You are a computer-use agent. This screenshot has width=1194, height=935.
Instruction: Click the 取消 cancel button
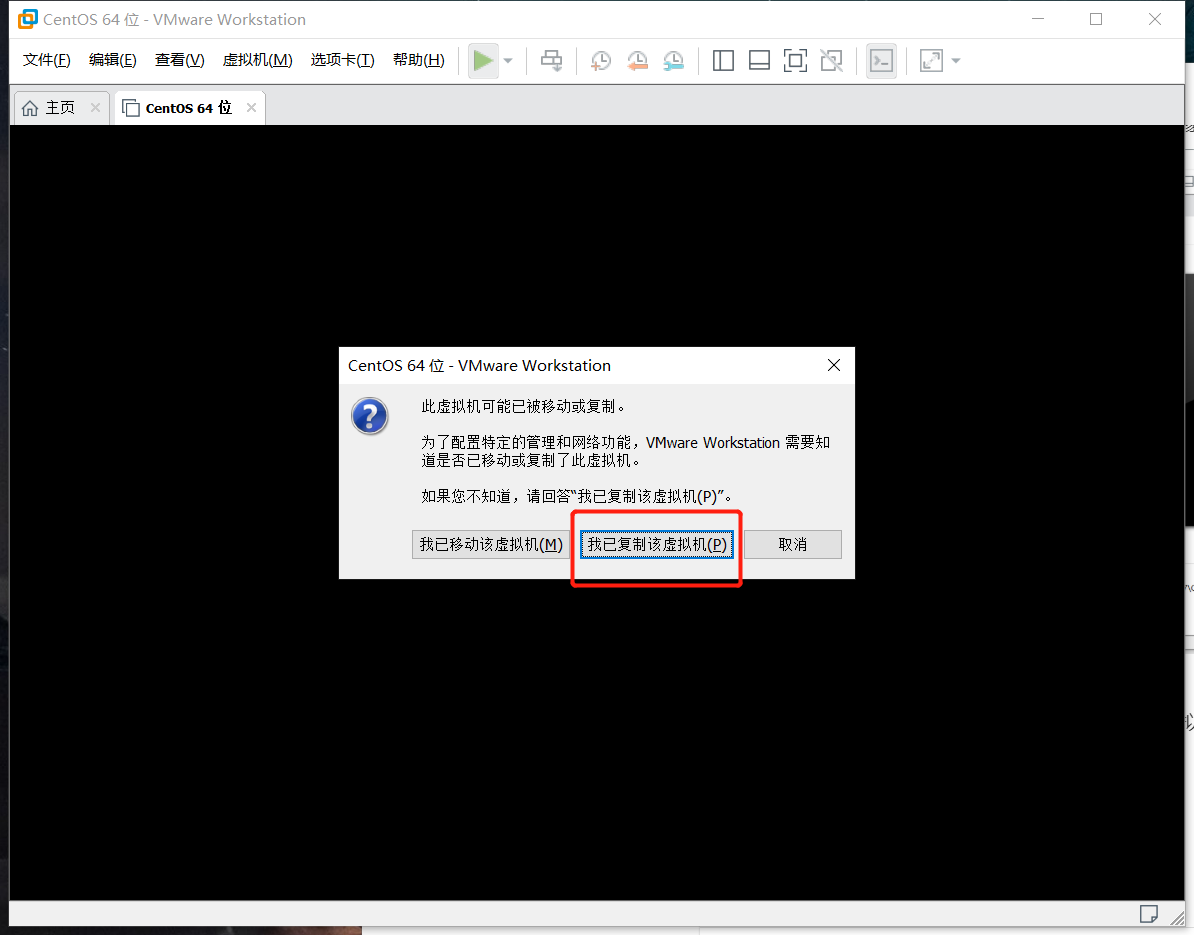tap(792, 544)
